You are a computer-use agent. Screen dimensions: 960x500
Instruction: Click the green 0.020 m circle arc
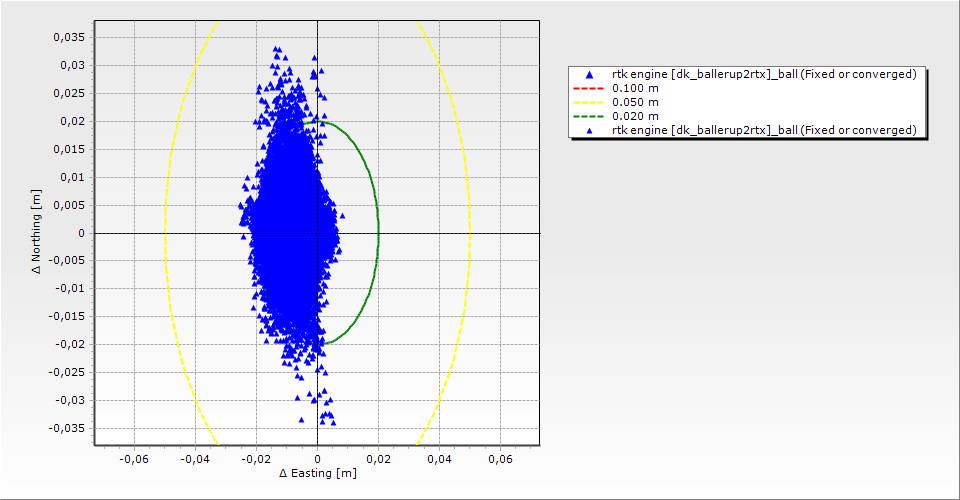[x=378, y=233]
